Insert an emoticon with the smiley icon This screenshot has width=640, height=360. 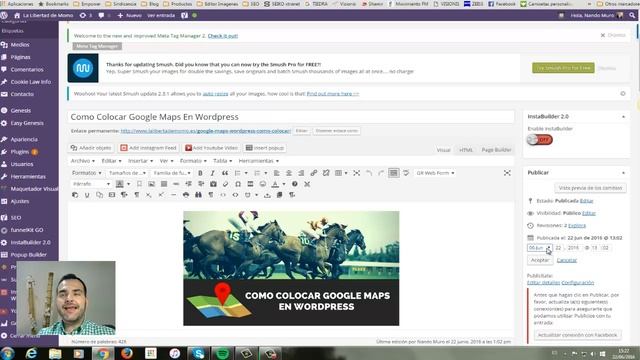(x=262, y=184)
